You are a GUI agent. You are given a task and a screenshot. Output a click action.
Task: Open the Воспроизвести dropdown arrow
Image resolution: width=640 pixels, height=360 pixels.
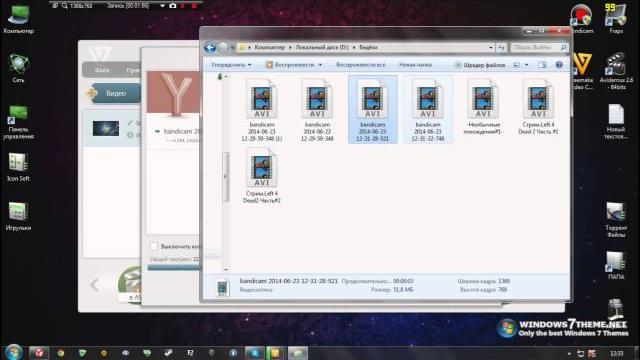pos(320,64)
